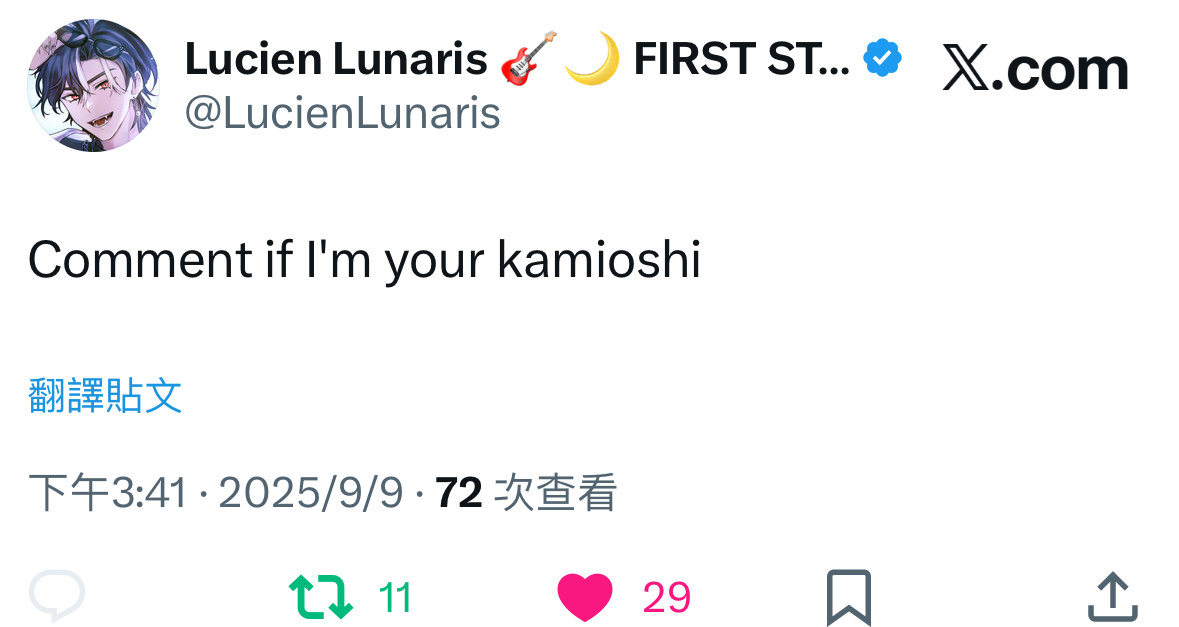Bookmark this post
The image size is (1179, 627).
pyautogui.click(x=849, y=597)
